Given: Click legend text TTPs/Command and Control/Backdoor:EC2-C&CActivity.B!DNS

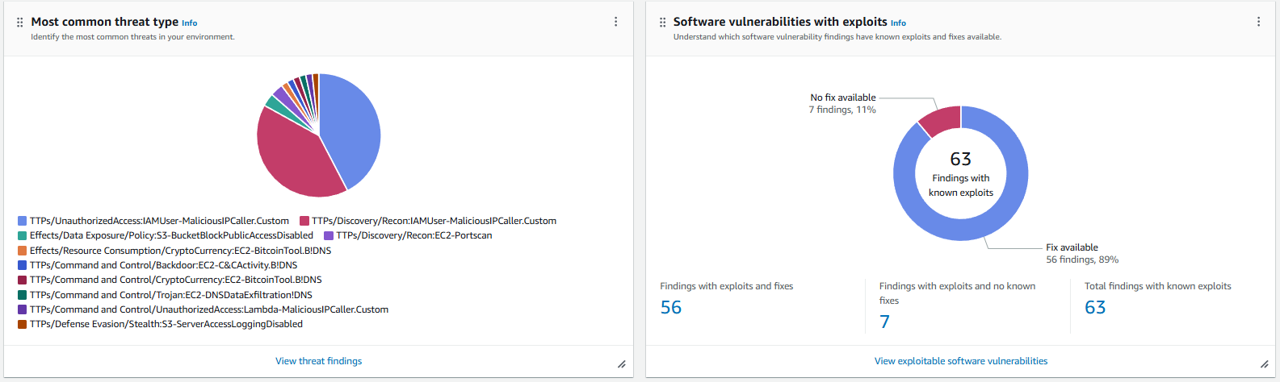Looking at the screenshot, I should (x=164, y=265).
